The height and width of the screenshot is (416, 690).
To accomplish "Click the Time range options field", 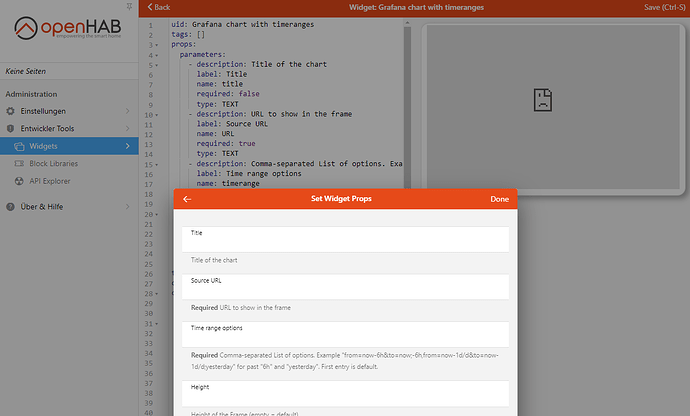I will click(345, 335).
